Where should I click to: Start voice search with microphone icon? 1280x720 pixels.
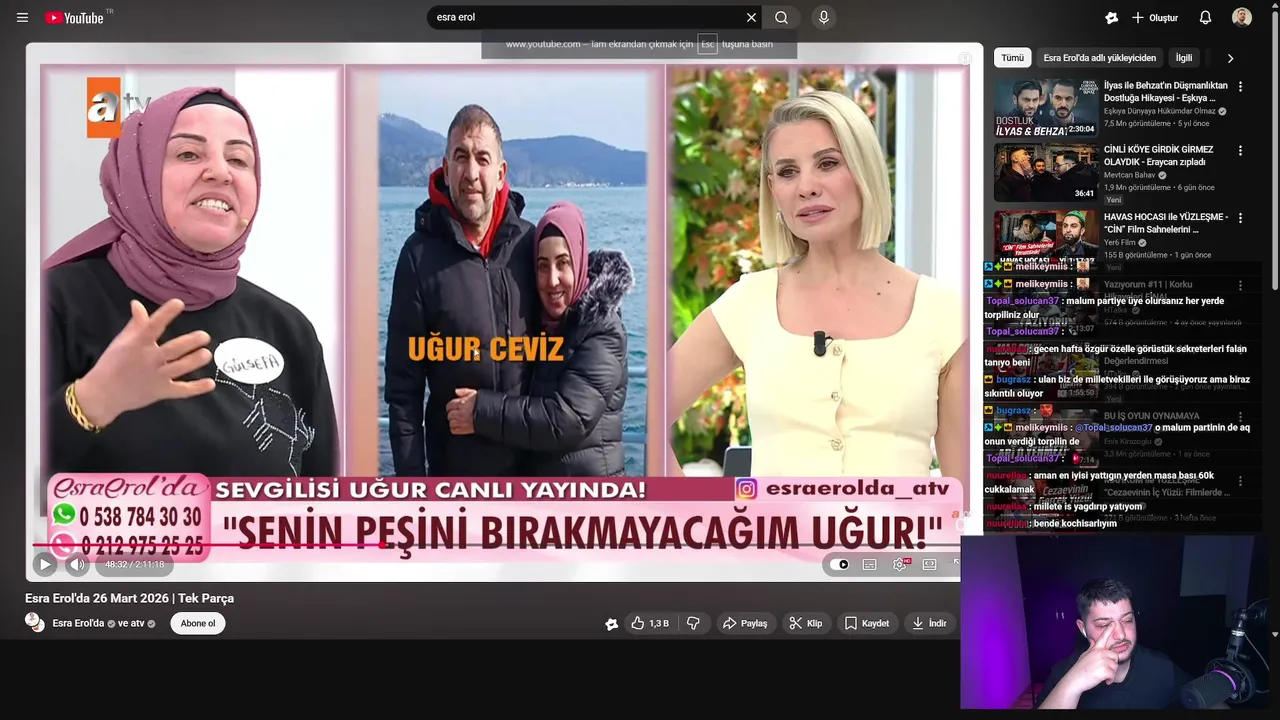click(x=824, y=17)
